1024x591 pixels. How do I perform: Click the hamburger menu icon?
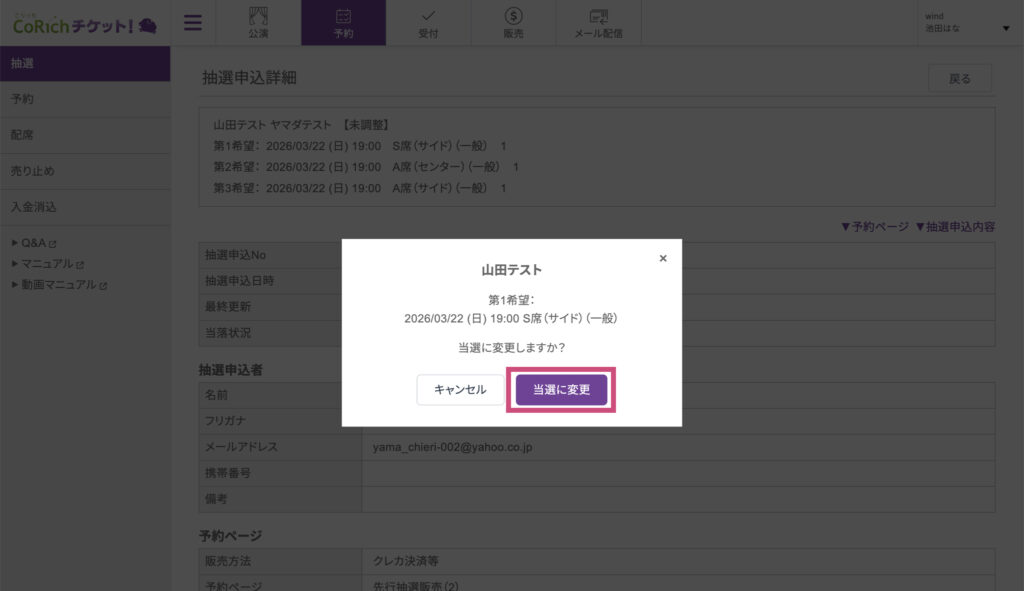193,23
